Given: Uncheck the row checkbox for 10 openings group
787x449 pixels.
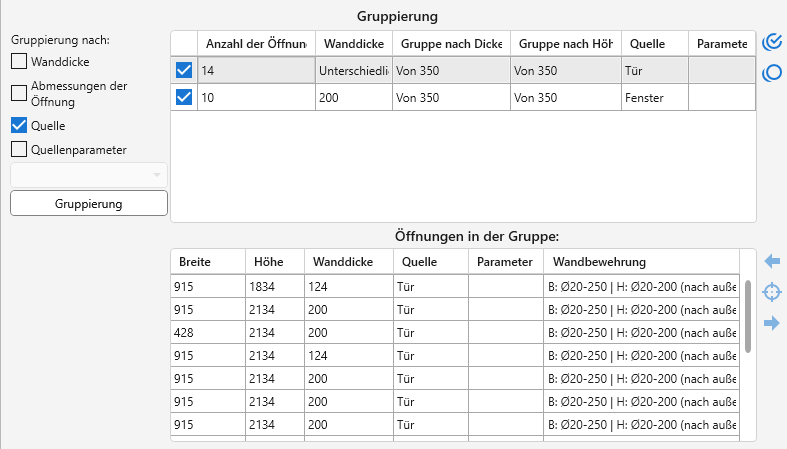Looking at the screenshot, I should tap(184, 97).
